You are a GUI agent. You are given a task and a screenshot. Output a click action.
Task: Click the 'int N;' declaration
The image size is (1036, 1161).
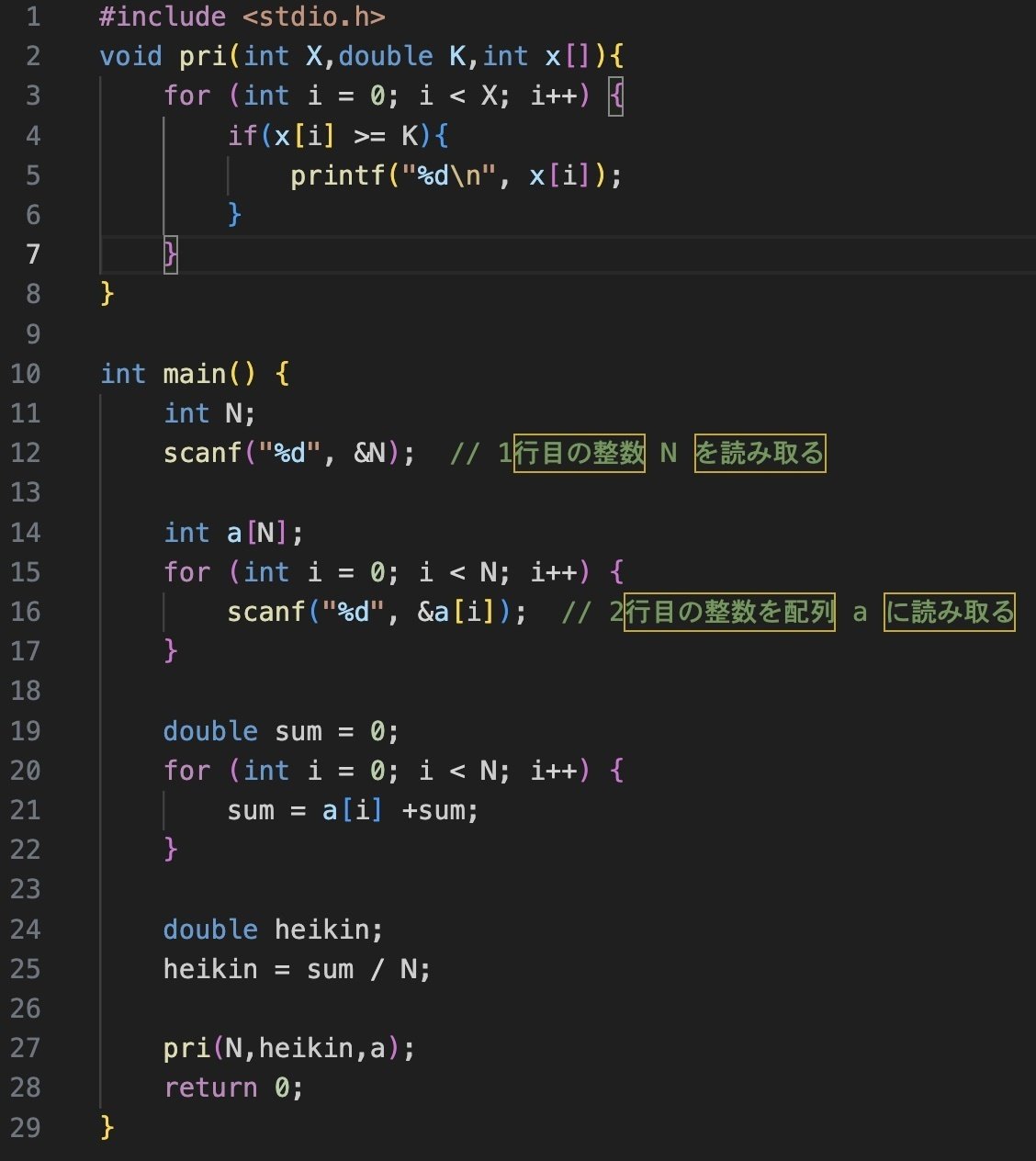click(x=209, y=413)
